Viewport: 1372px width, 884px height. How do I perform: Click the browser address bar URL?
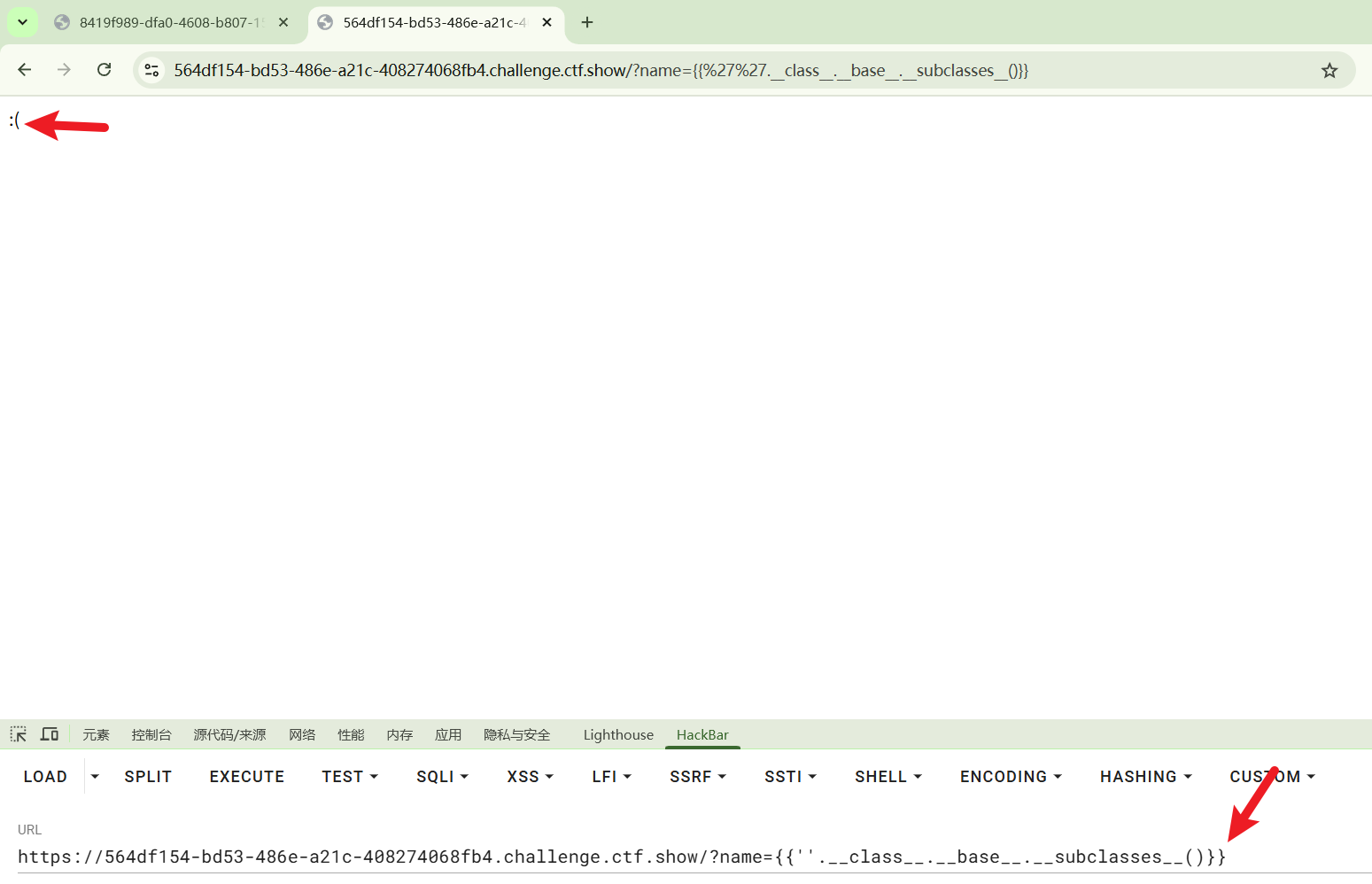point(601,71)
